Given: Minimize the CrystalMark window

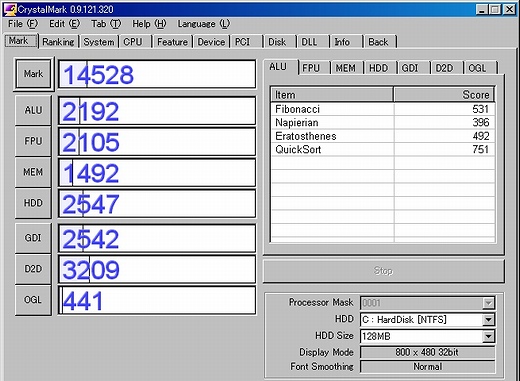Looking at the screenshot, I should 481,9.
